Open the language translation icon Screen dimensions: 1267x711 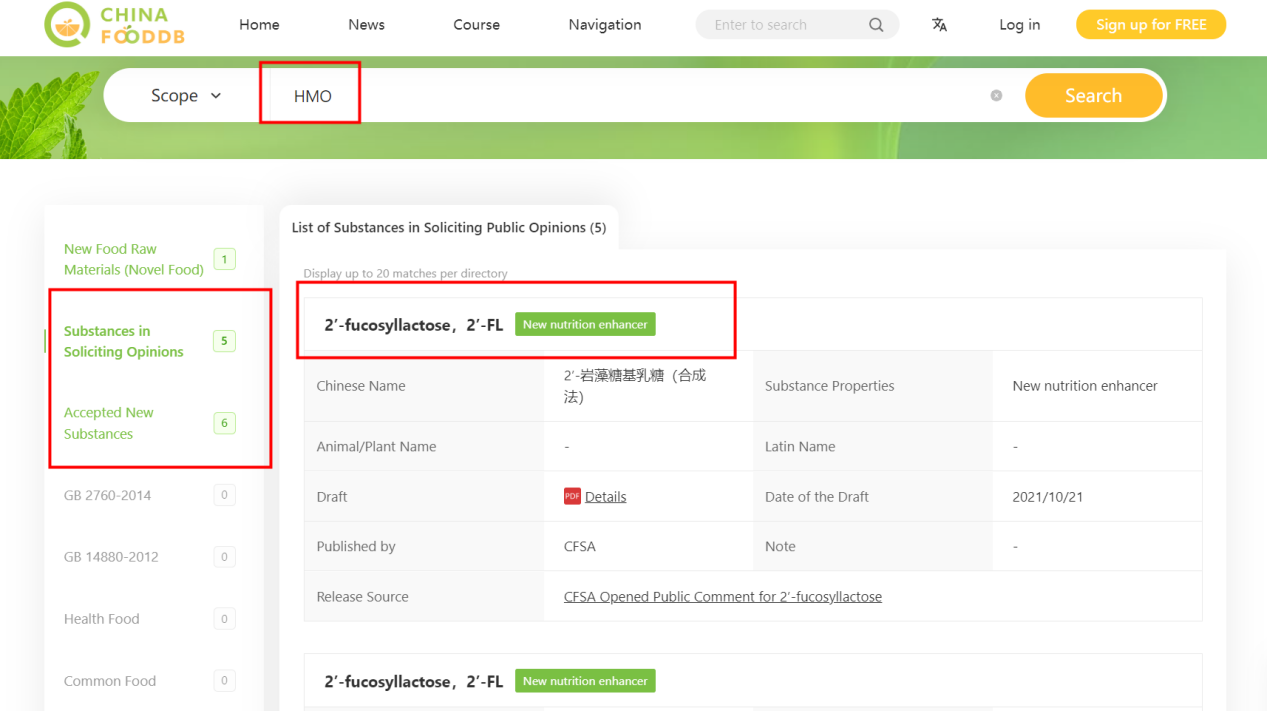click(939, 25)
